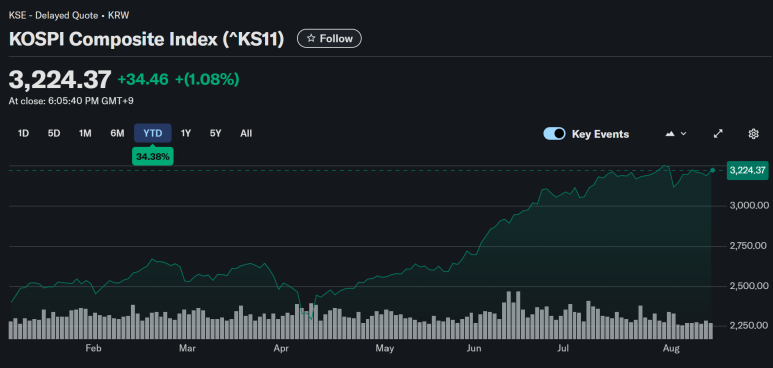Open chart settings gear
773x368 pixels.
pos(753,134)
